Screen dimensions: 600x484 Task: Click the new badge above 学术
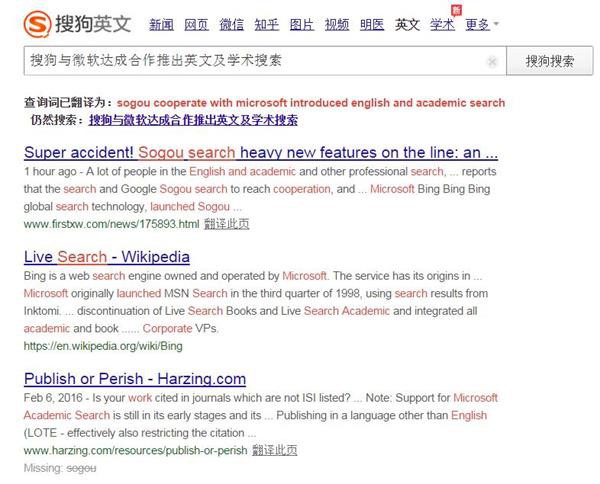coord(456,10)
